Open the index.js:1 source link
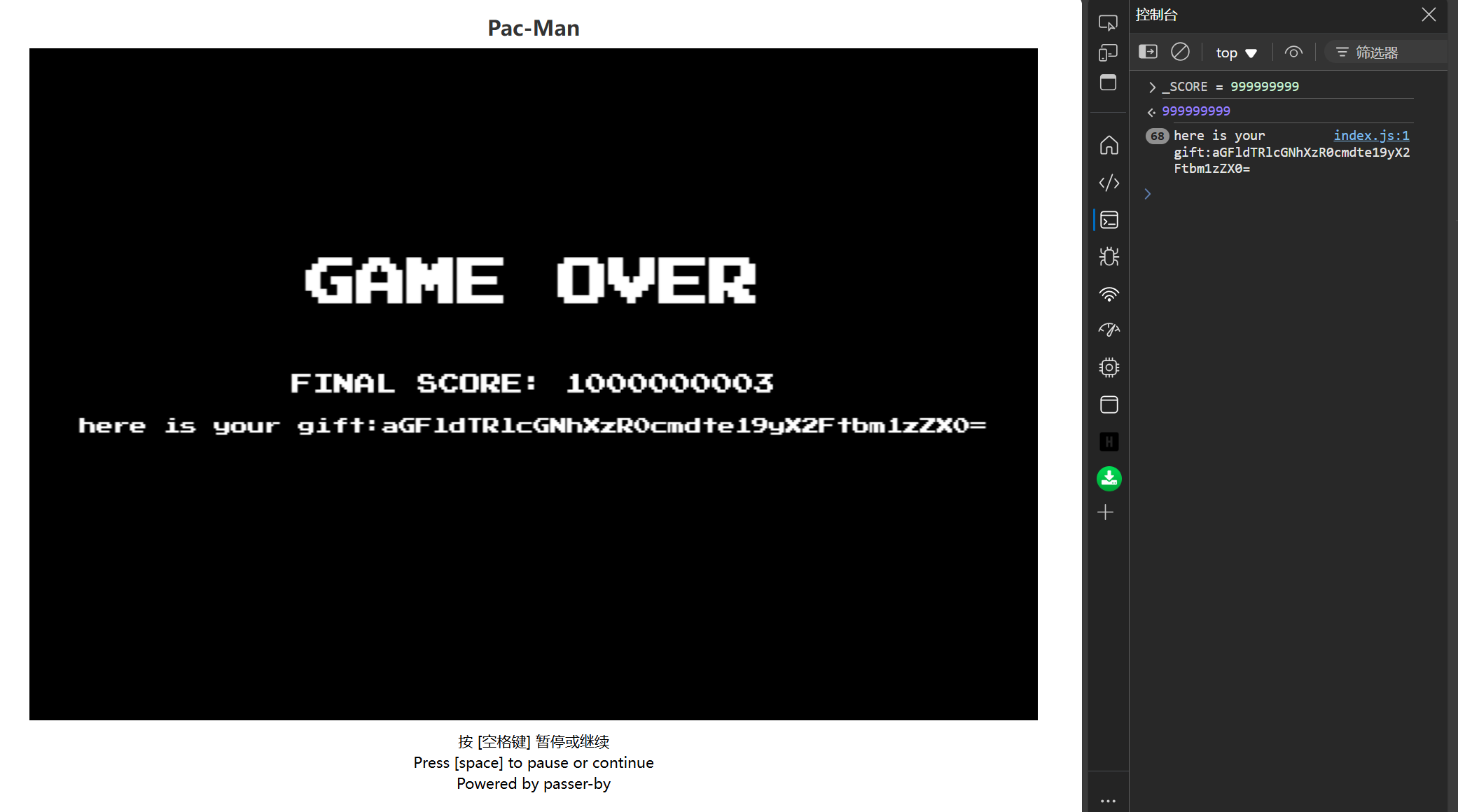The image size is (1458, 812). (x=1371, y=135)
